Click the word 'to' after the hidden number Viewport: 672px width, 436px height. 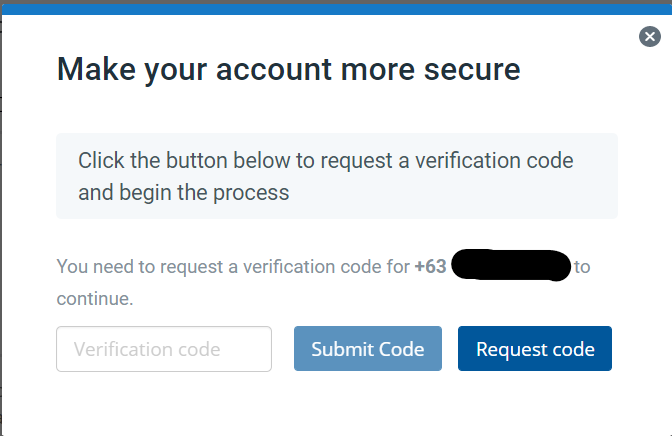[x=582, y=267]
